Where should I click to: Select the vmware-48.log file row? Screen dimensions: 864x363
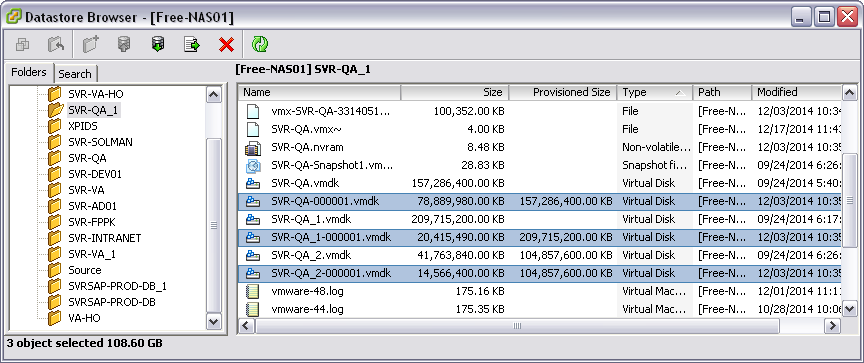(539, 291)
